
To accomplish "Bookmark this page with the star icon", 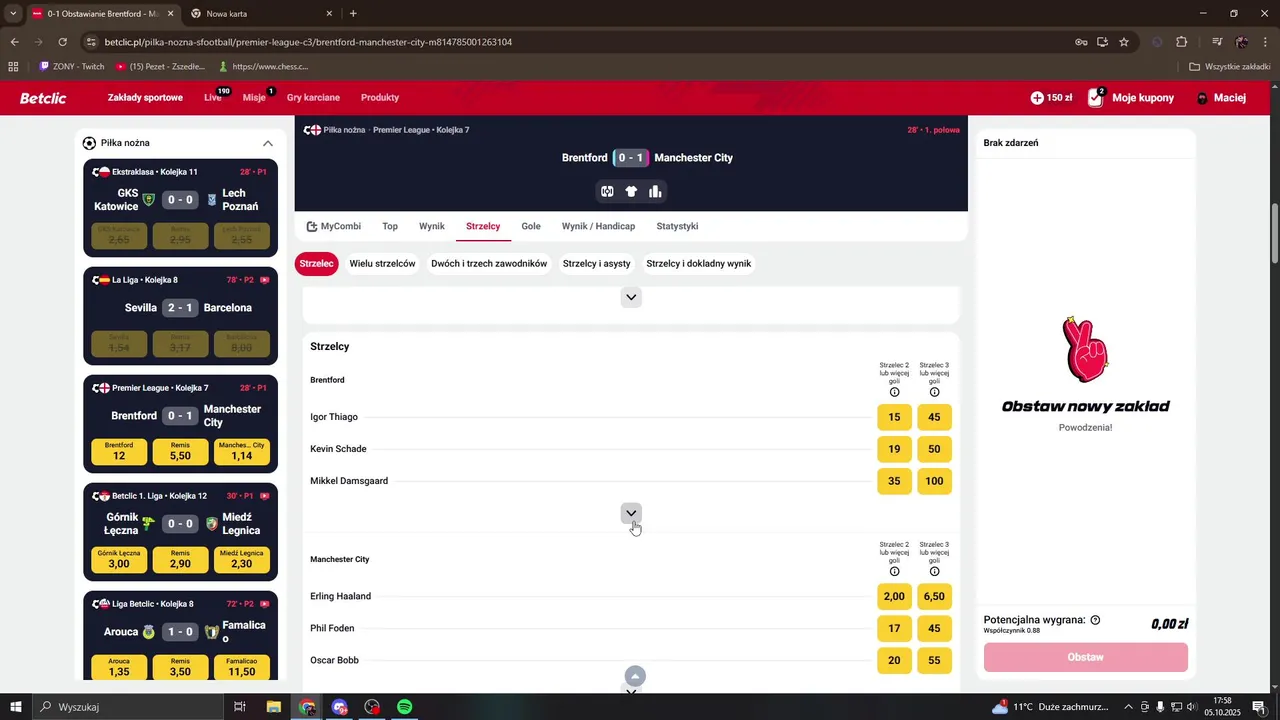I will (1124, 42).
